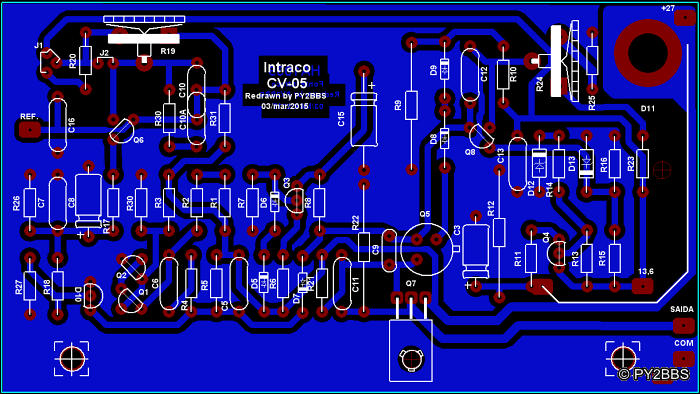Select the D10 LED footprint

(93, 295)
